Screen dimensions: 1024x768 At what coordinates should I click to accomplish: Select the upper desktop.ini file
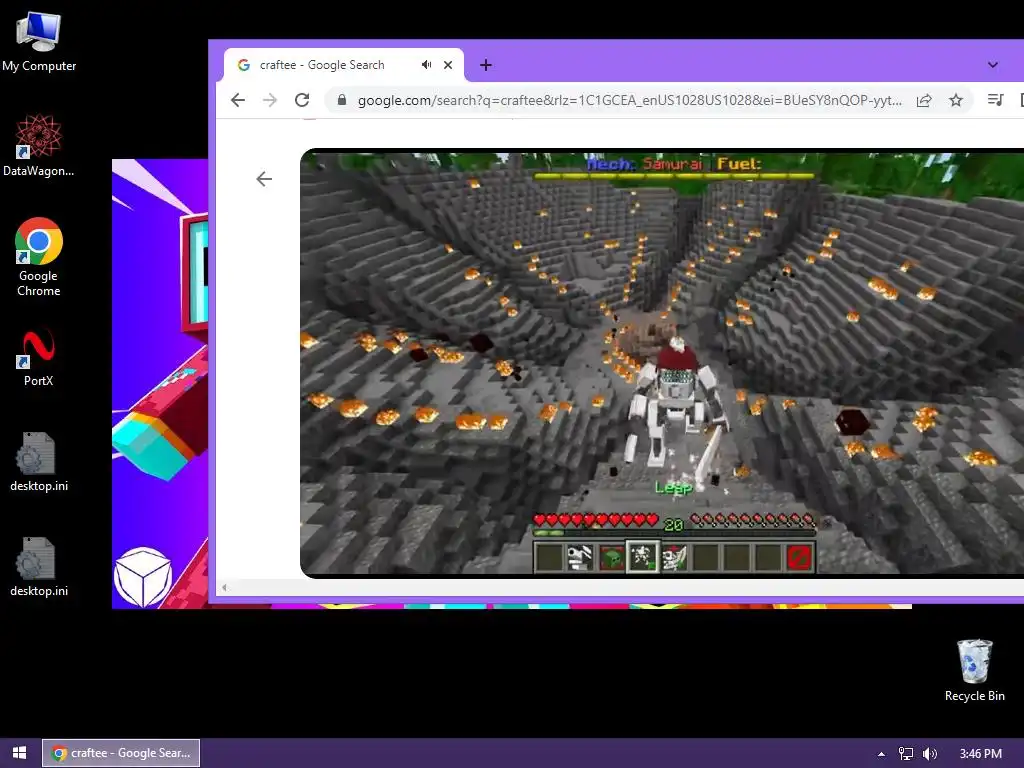[39, 462]
